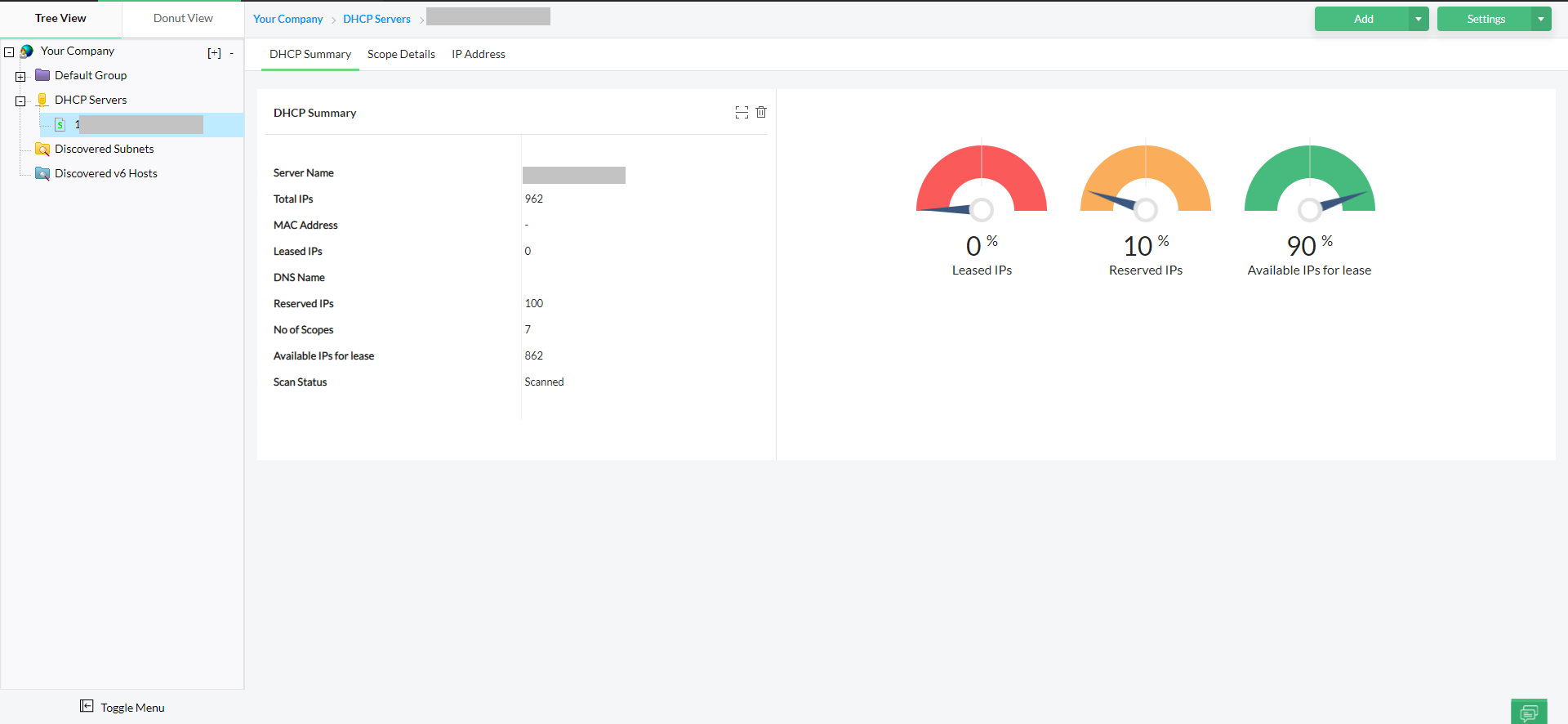The width and height of the screenshot is (1568, 724).
Task: Click the Default Group folder icon
Action: pyautogui.click(x=42, y=75)
